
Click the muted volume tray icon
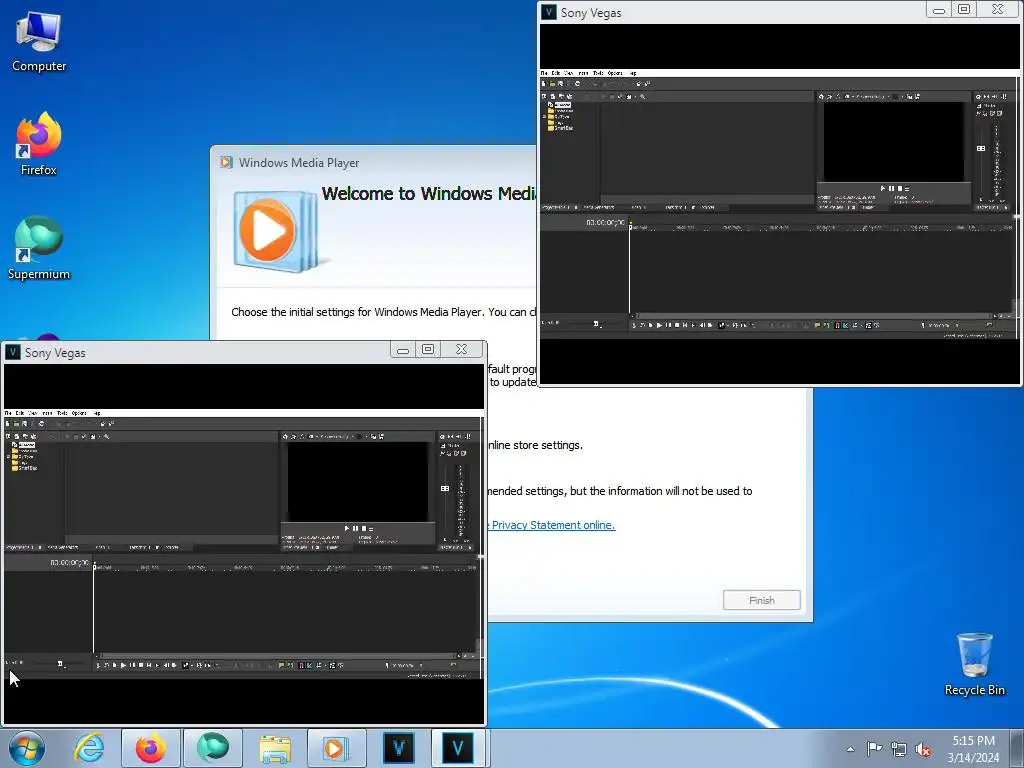click(x=923, y=749)
